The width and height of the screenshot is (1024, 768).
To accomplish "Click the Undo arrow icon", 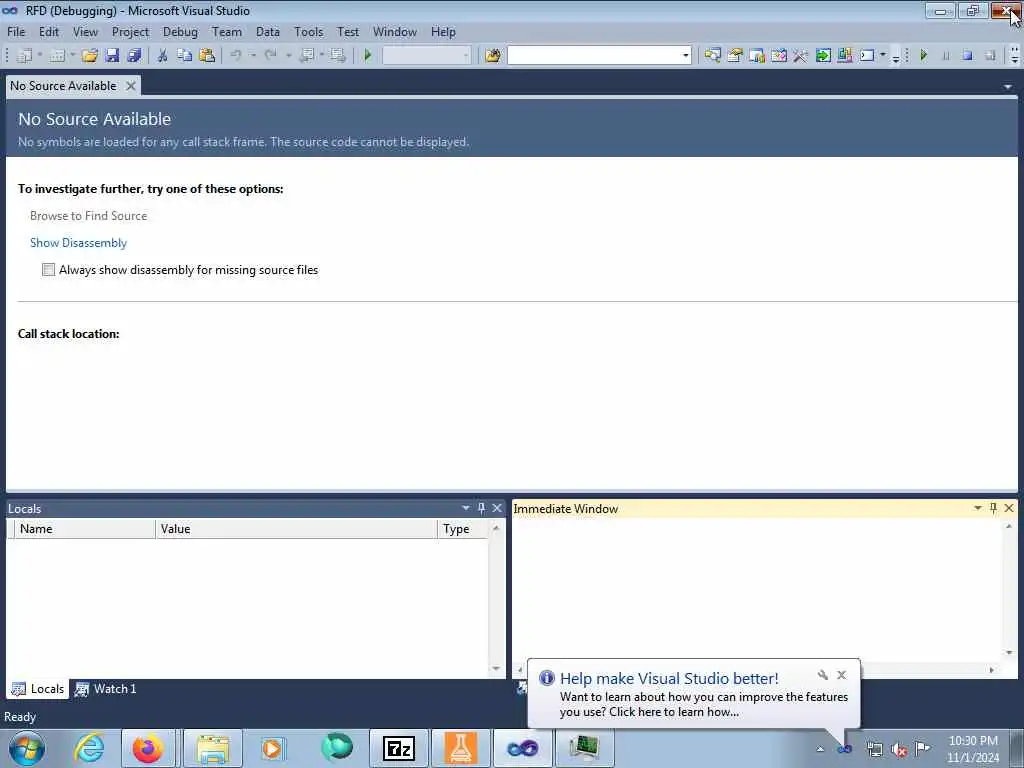I will [x=236, y=56].
